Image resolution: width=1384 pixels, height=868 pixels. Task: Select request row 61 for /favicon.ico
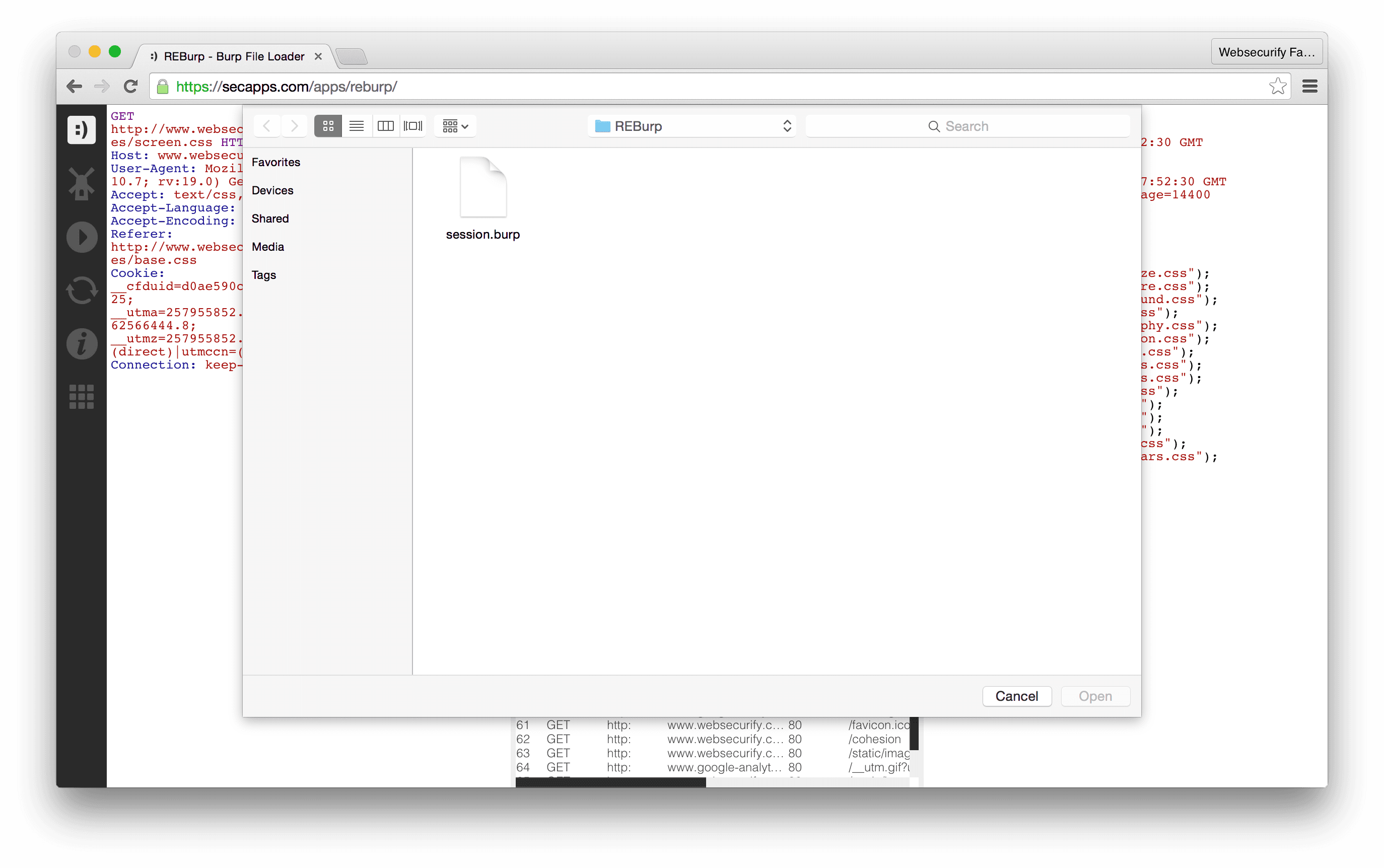point(712,725)
